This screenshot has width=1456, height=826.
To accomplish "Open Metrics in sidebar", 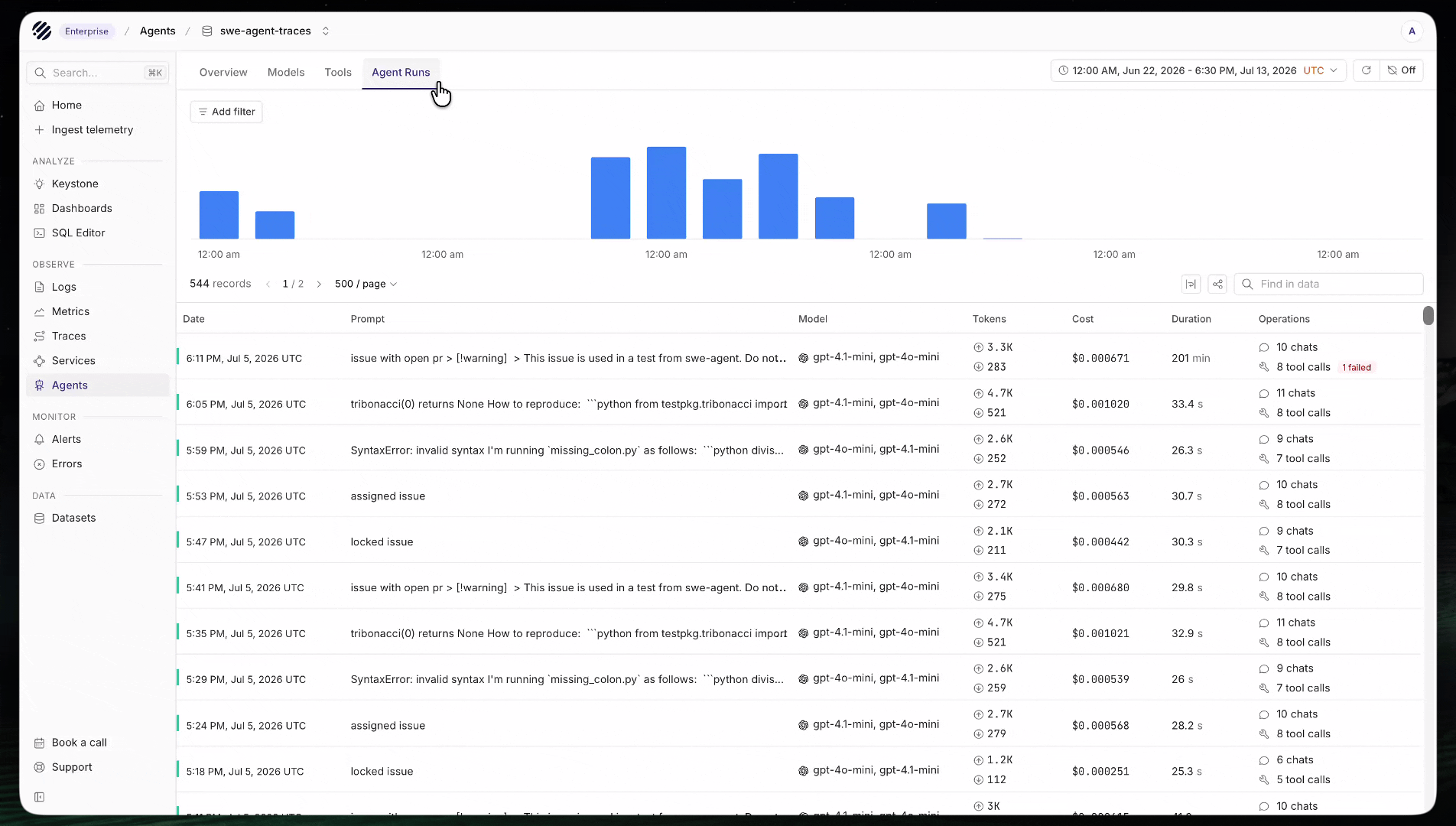I will tap(98, 311).
